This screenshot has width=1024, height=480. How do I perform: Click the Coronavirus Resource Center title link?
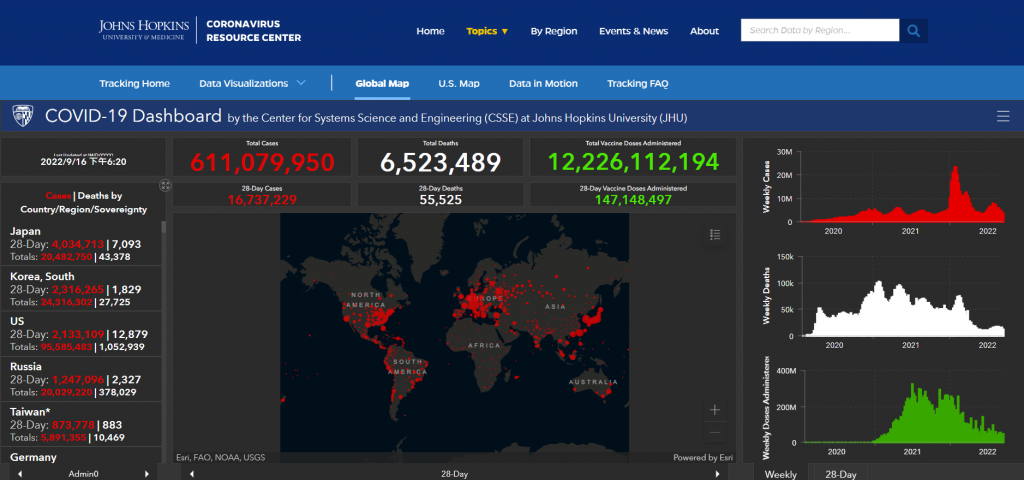[x=253, y=31]
